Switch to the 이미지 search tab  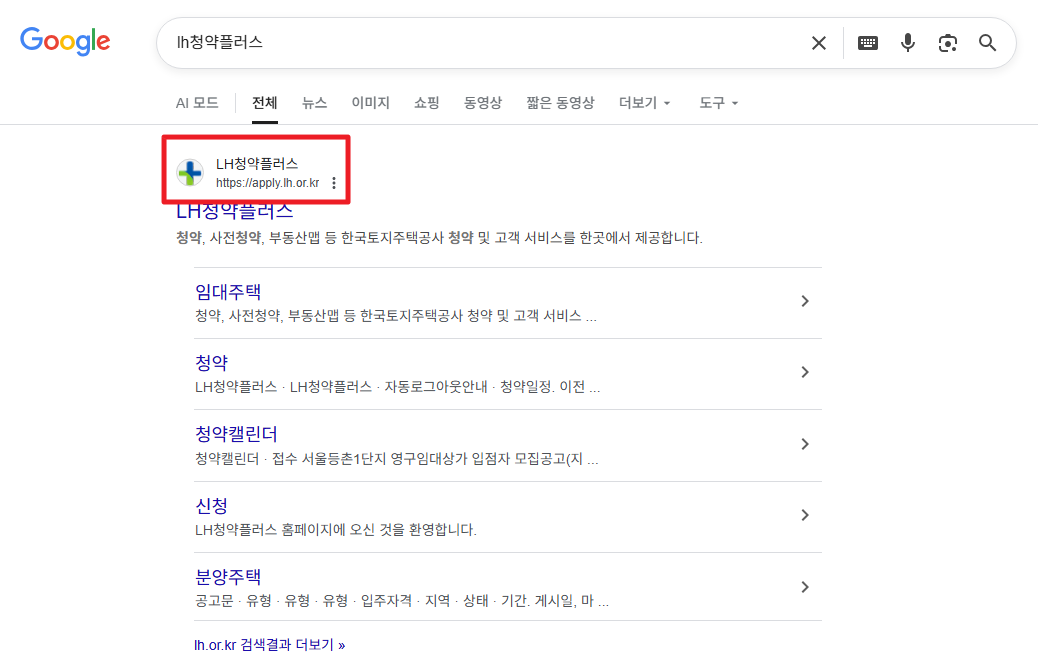point(370,102)
